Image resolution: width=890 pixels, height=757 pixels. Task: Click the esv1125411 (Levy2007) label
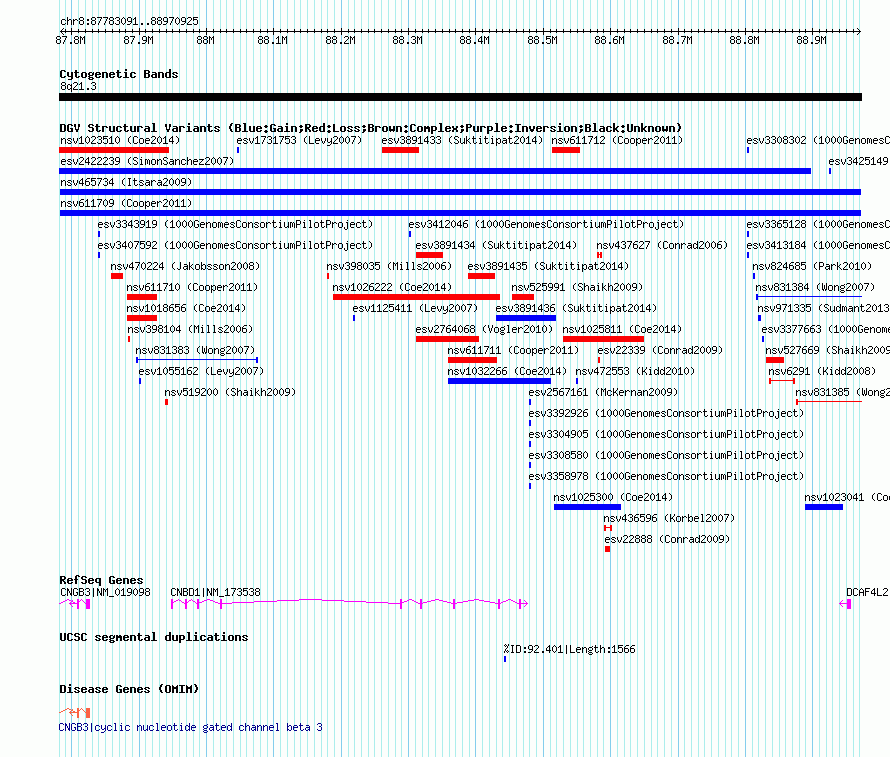[x=415, y=308]
